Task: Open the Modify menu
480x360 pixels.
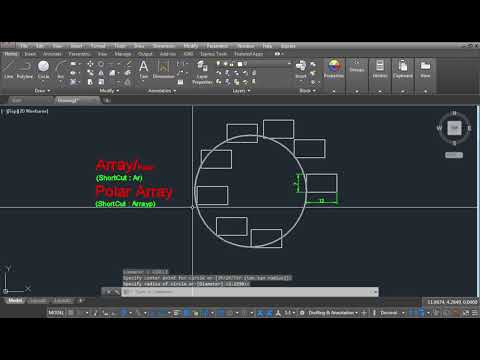Action: pos(191,46)
